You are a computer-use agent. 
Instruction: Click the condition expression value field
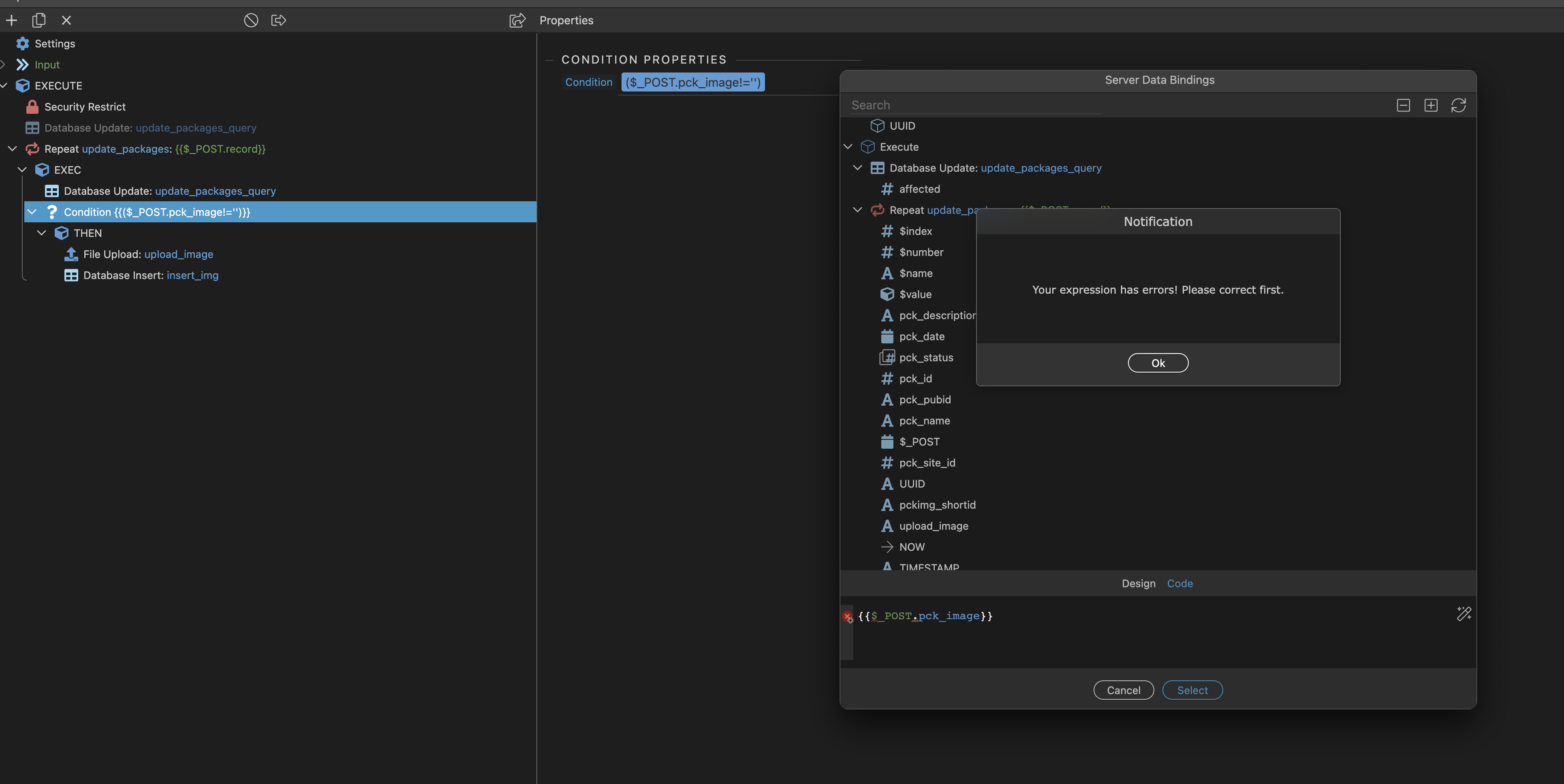coord(693,83)
